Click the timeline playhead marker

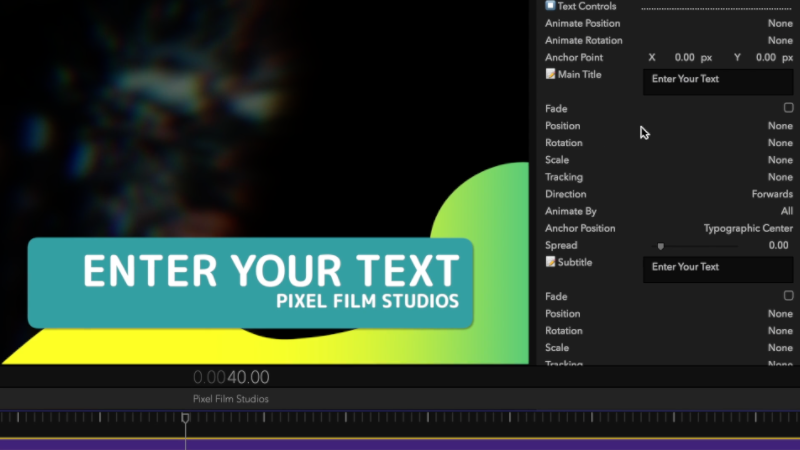[185, 418]
